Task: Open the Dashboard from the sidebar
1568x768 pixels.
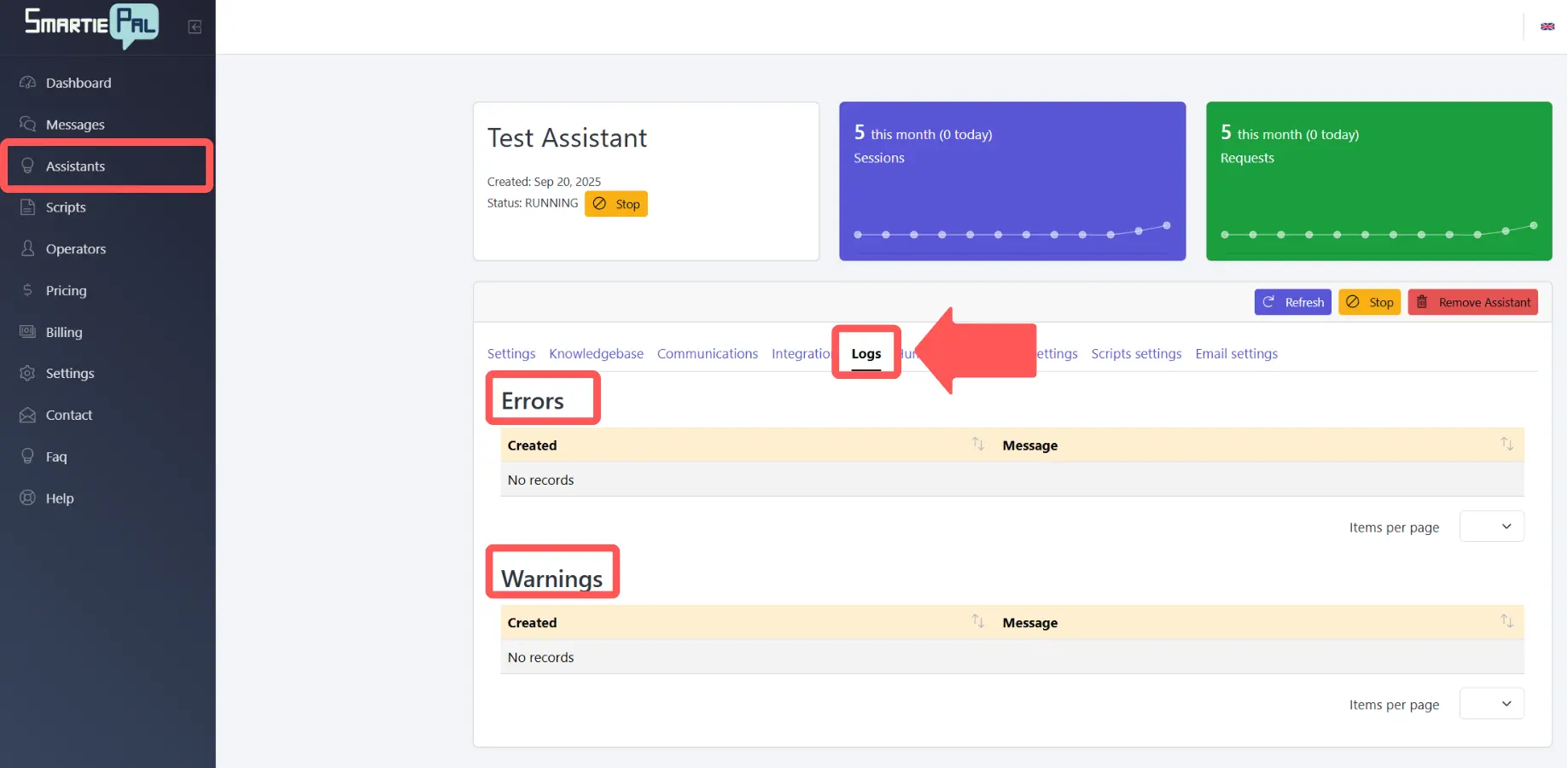Action: (78, 83)
